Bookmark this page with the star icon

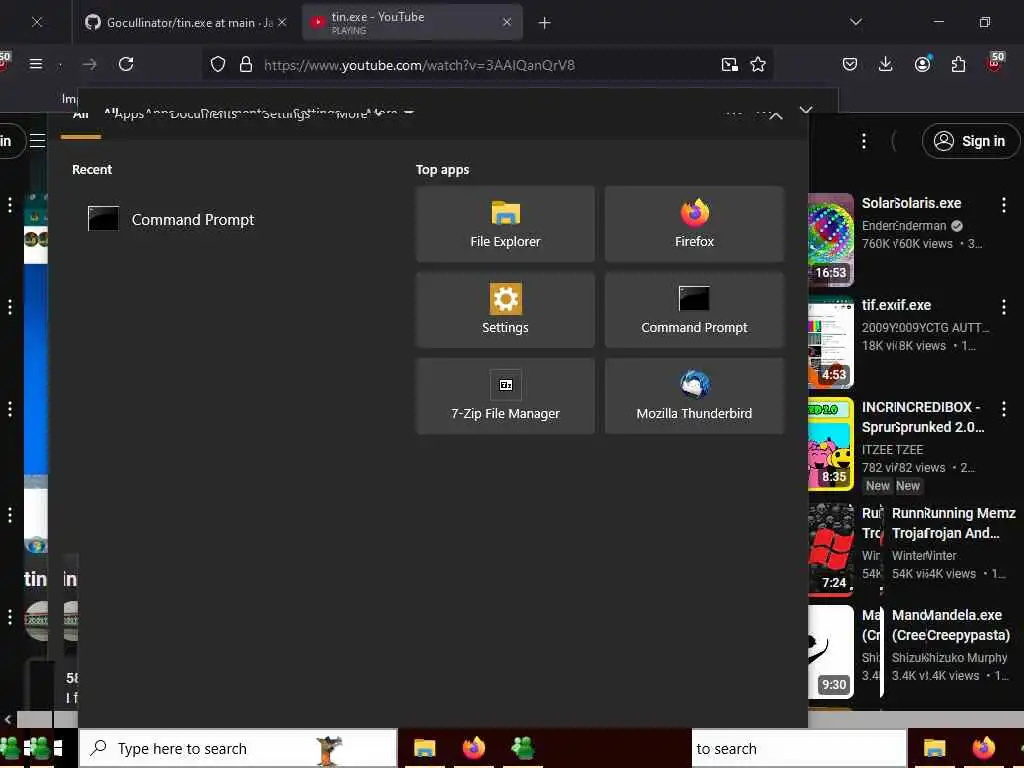(758, 64)
